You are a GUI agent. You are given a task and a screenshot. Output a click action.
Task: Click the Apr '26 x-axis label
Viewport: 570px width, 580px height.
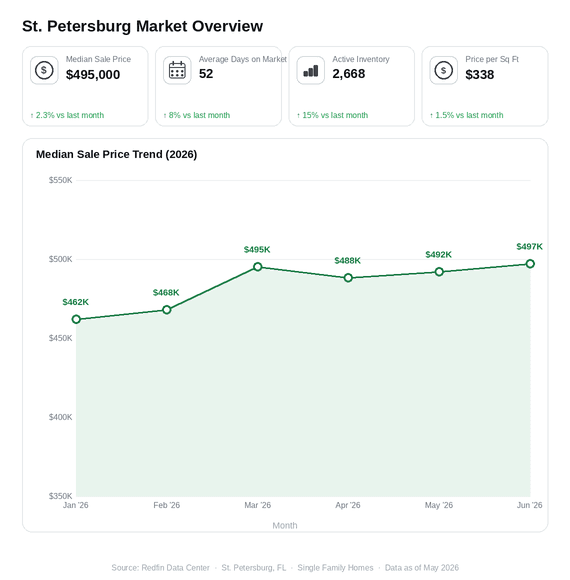[348, 505]
